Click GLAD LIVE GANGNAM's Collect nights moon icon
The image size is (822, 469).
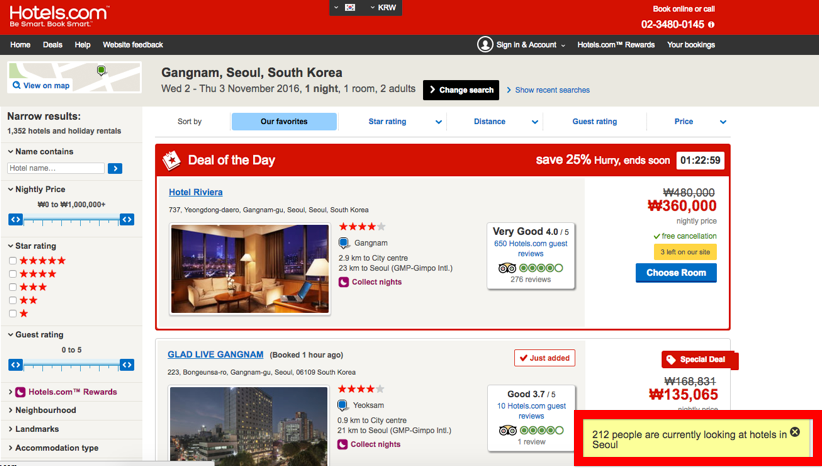point(342,444)
